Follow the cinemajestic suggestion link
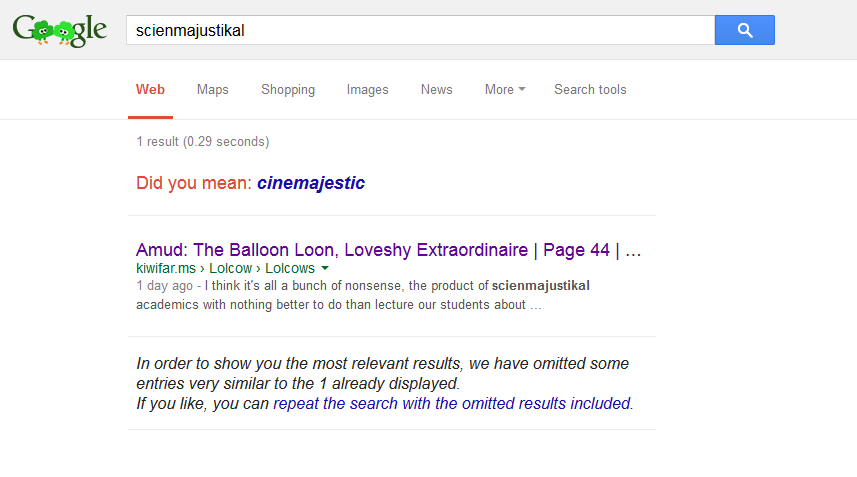The image size is (857, 477). tap(311, 183)
